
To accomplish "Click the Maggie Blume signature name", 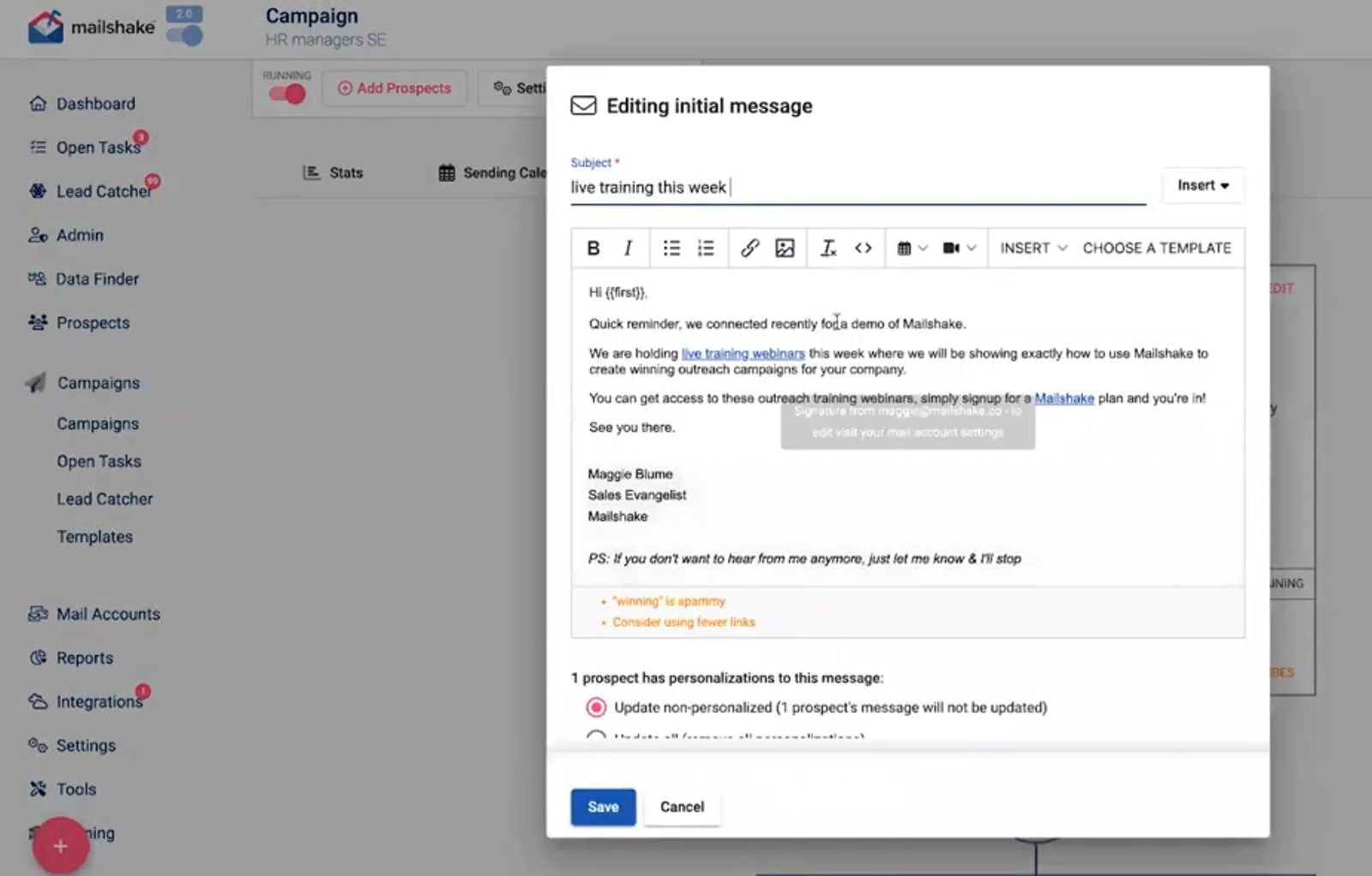I will [630, 474].
